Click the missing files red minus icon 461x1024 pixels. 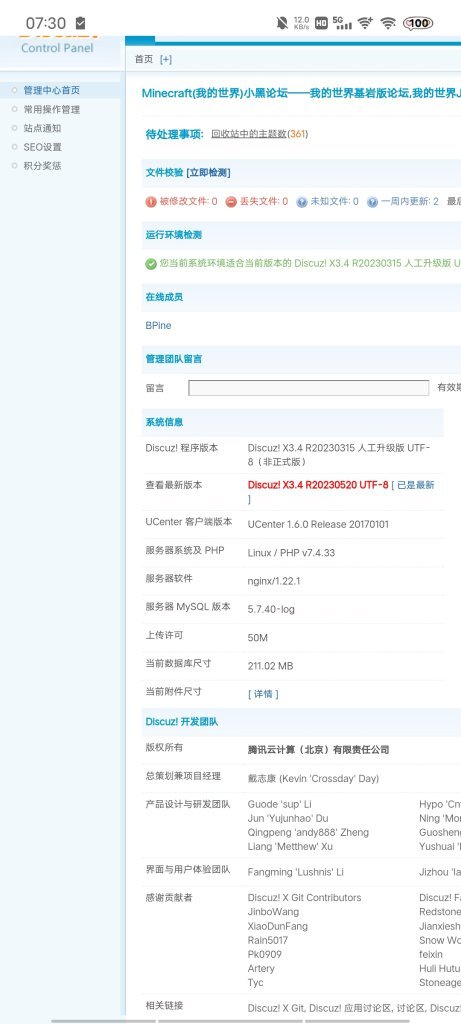[231, 202]
